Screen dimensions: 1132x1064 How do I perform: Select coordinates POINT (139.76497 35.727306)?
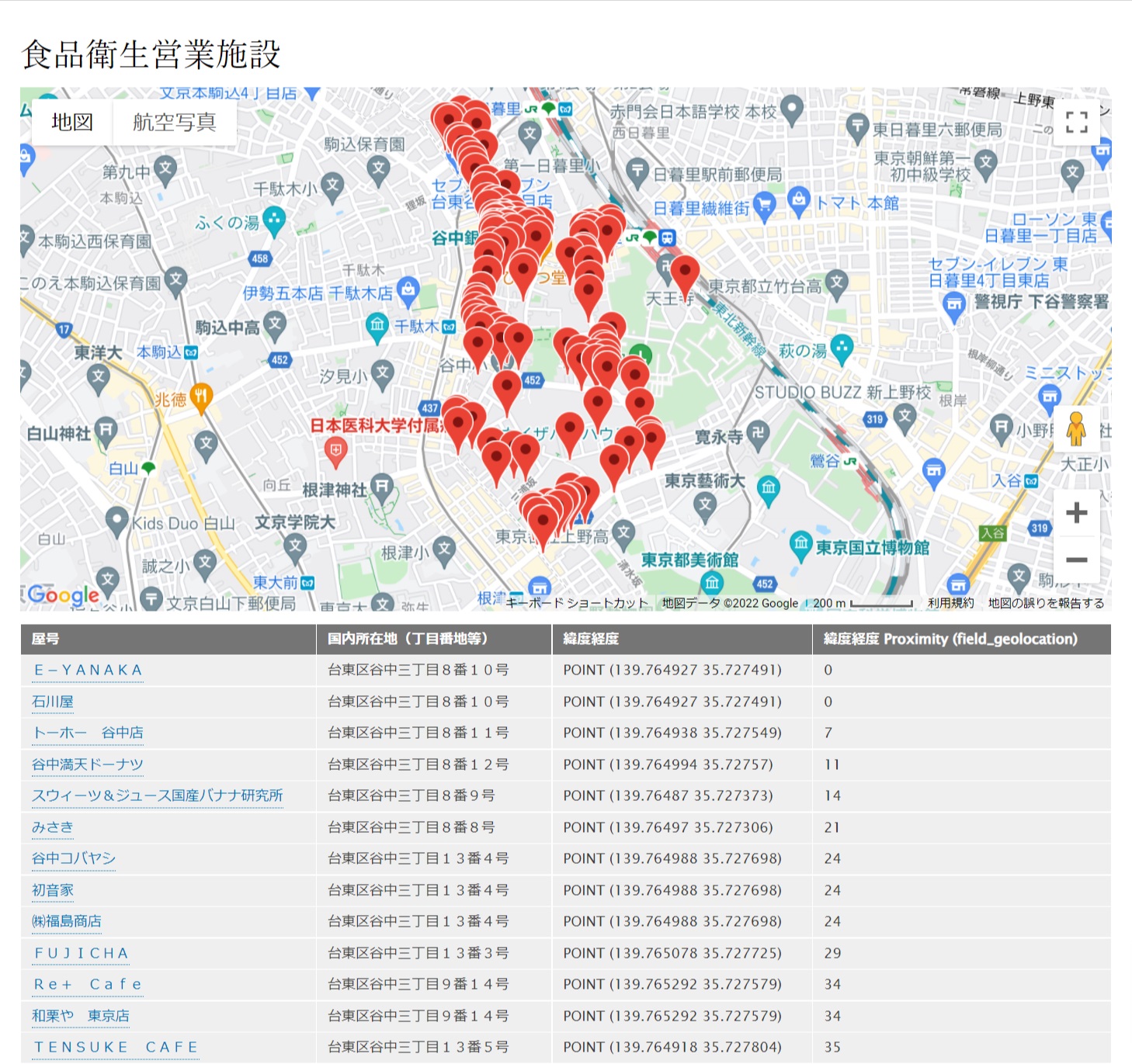tap(668, 827)
